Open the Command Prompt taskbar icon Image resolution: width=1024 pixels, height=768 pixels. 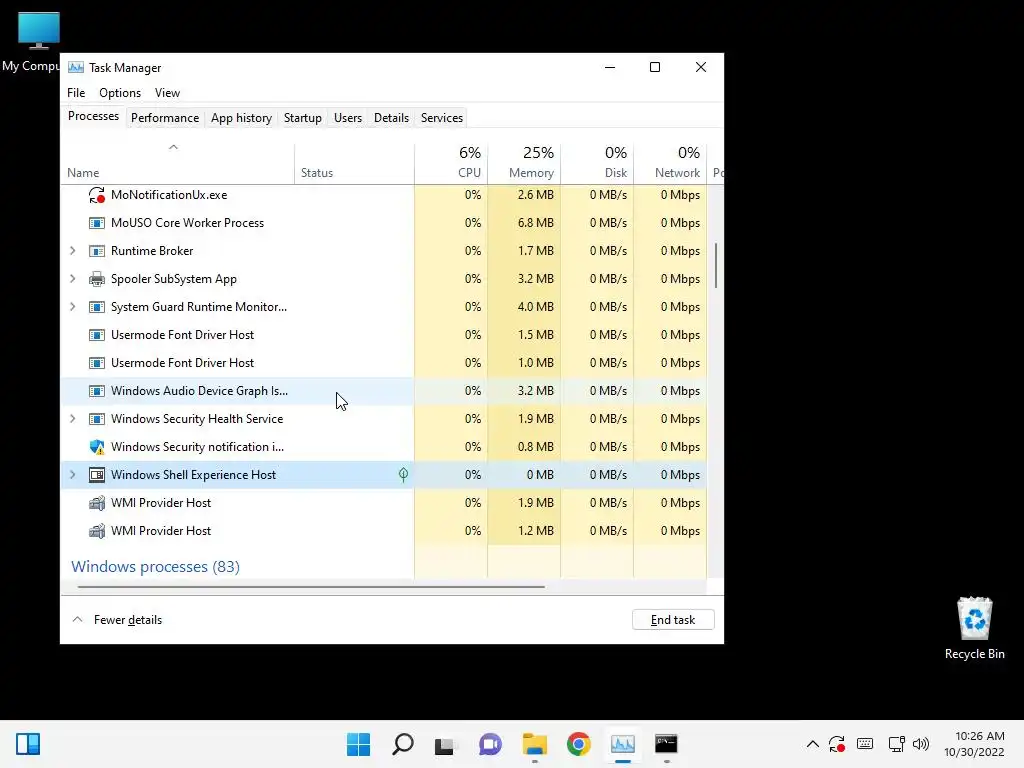(667, 744)
